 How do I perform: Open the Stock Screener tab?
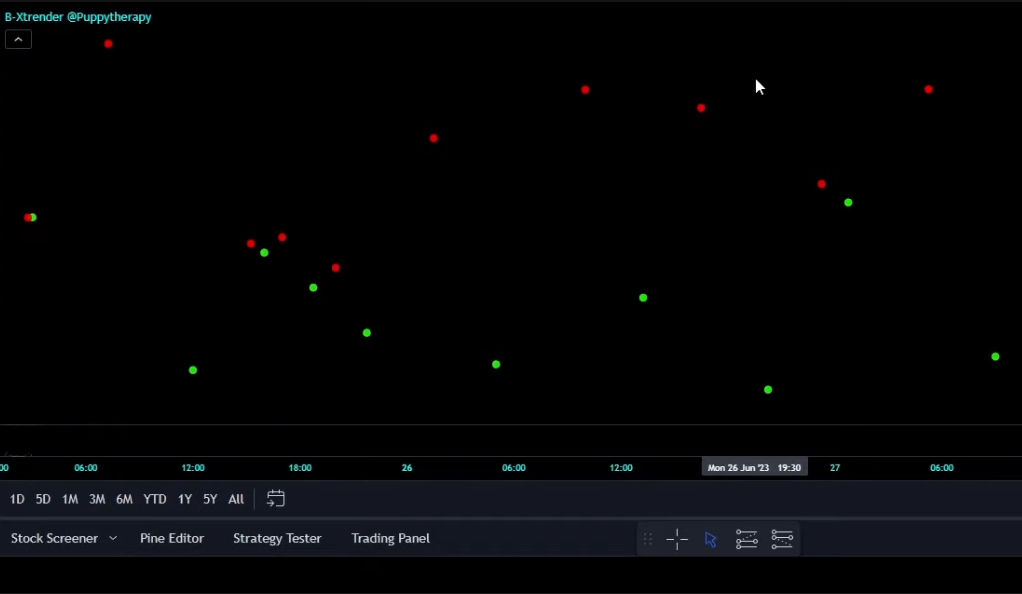54,539
